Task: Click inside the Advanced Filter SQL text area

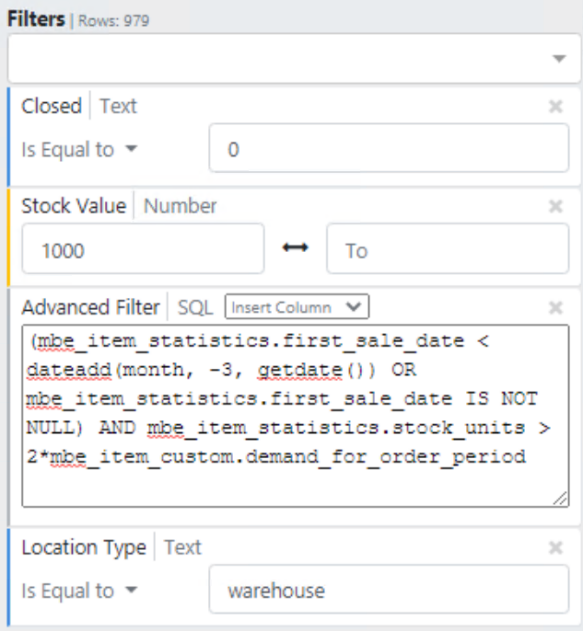Action: click(295, 416)
